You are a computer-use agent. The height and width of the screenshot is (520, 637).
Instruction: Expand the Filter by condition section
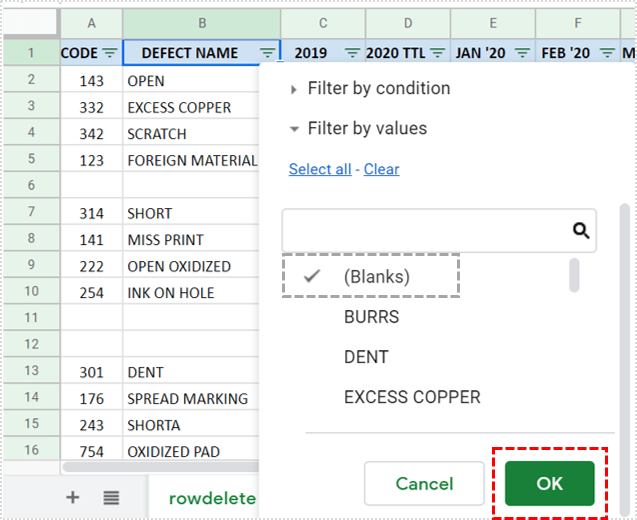coord(378,89)
